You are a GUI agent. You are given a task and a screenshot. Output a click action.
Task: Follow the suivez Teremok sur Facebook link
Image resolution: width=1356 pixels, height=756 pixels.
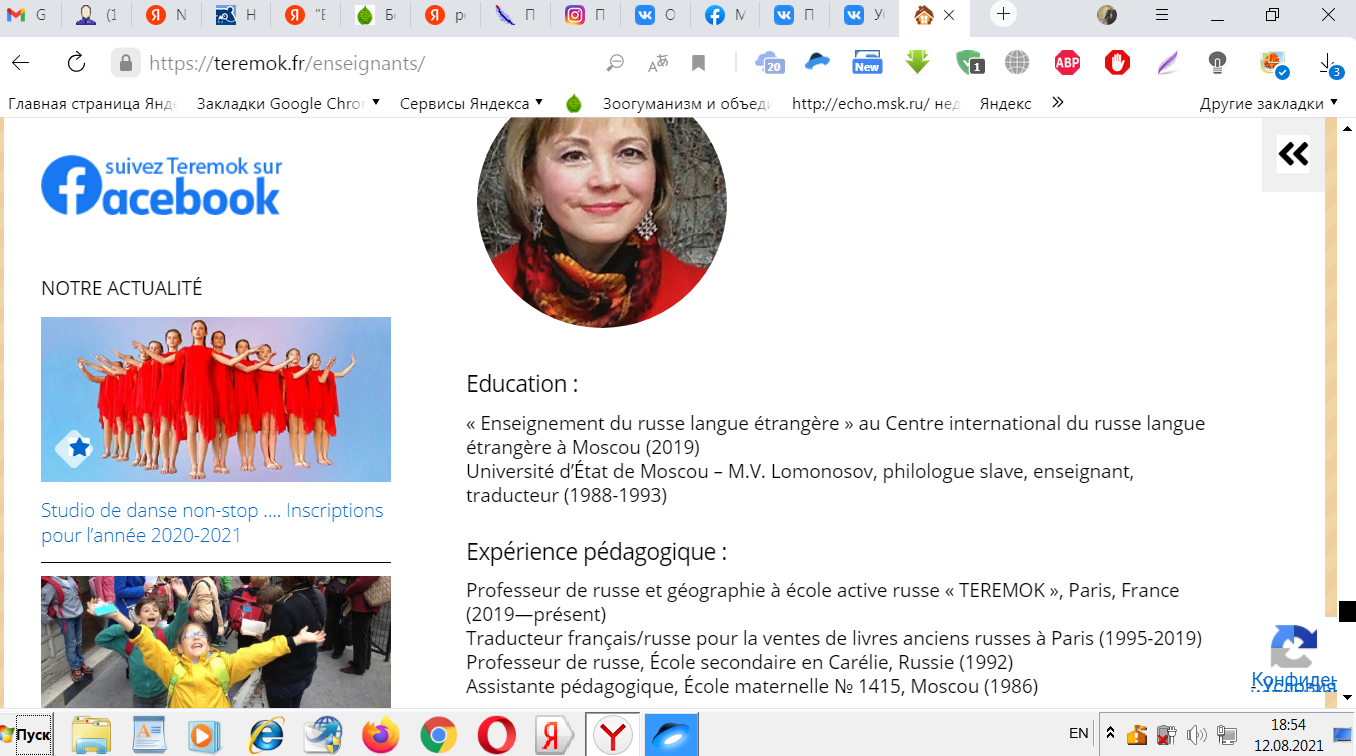[x=161, y=185]
